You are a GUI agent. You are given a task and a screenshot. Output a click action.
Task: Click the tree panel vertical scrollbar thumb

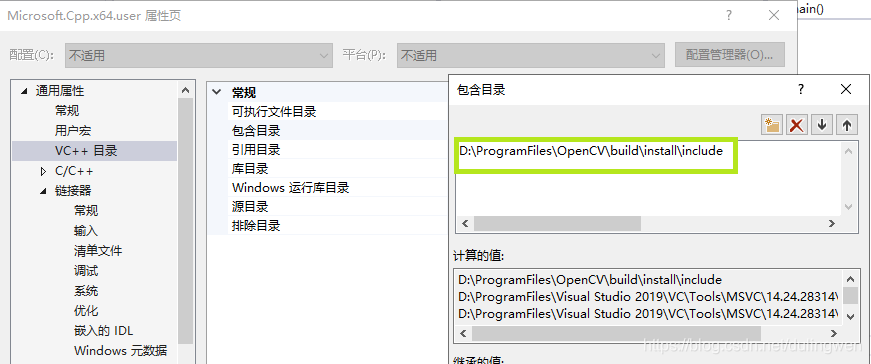(x=186, y=220)
